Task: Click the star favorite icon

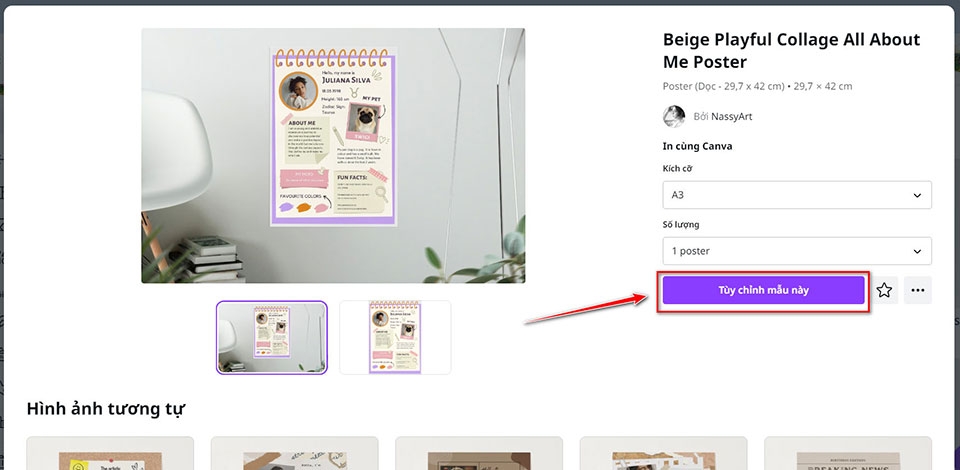Action: 884,290
